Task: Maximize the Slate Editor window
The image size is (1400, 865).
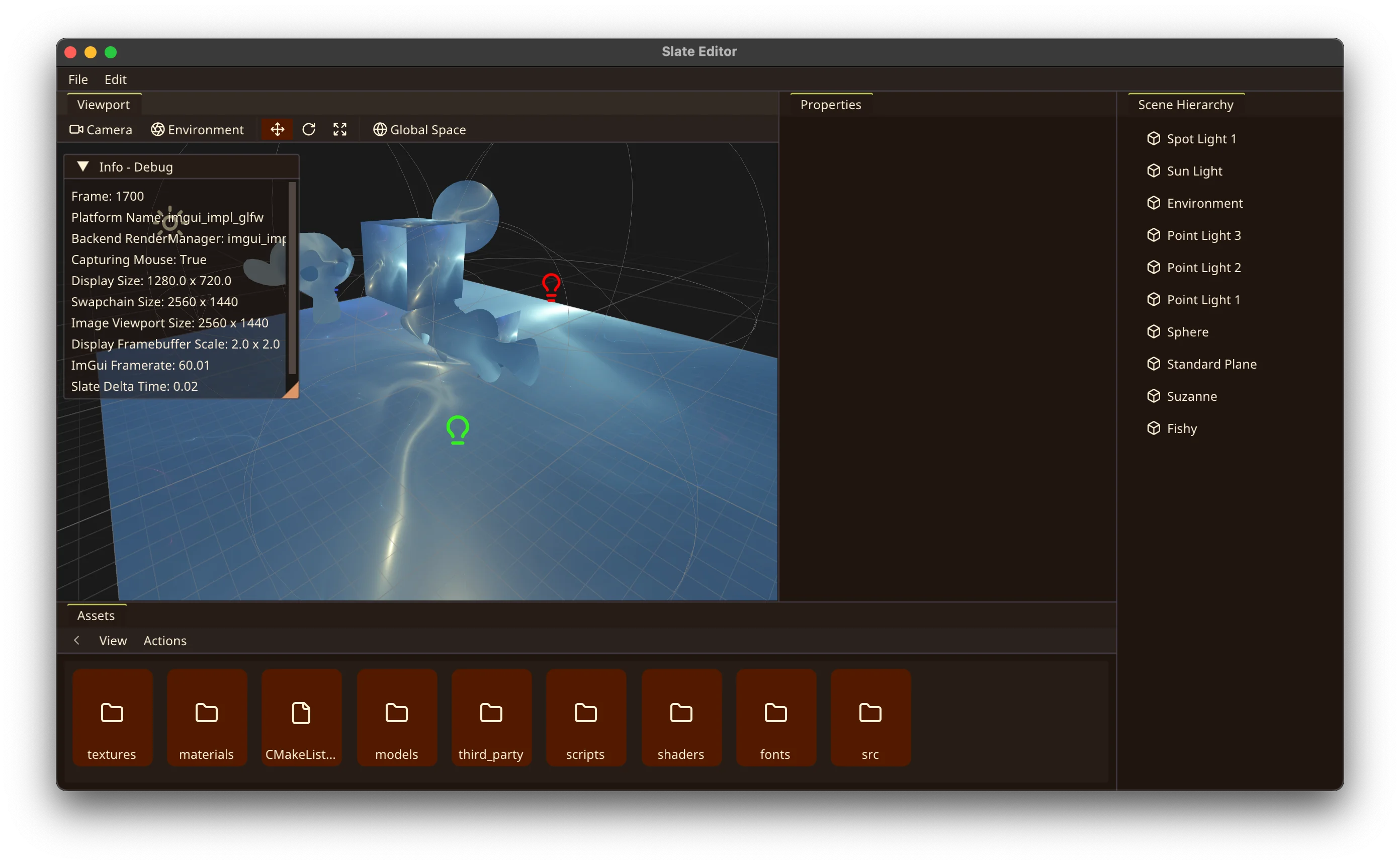Action: click(x=111, y=52)
